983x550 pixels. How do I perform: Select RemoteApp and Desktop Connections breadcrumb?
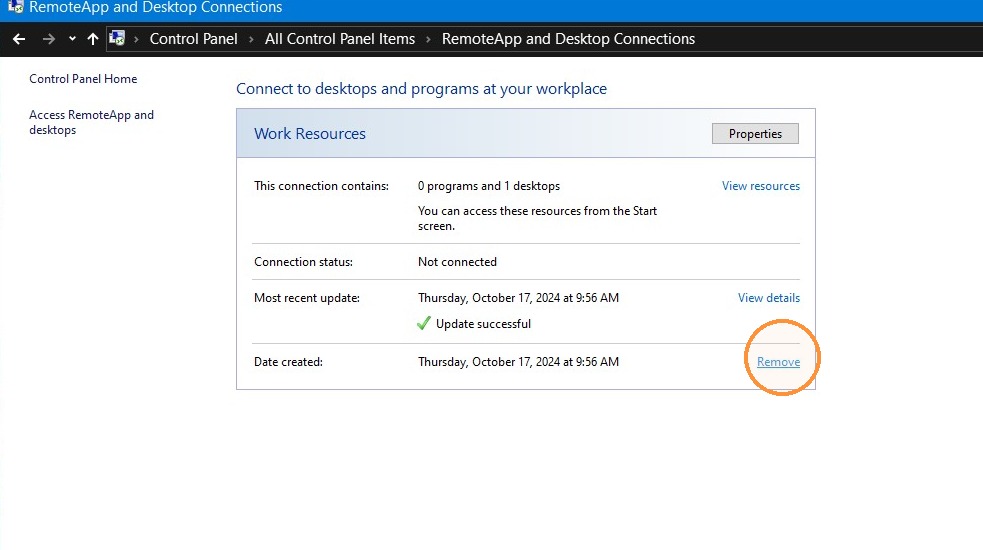pyautogui.click(x=568, y=39)
